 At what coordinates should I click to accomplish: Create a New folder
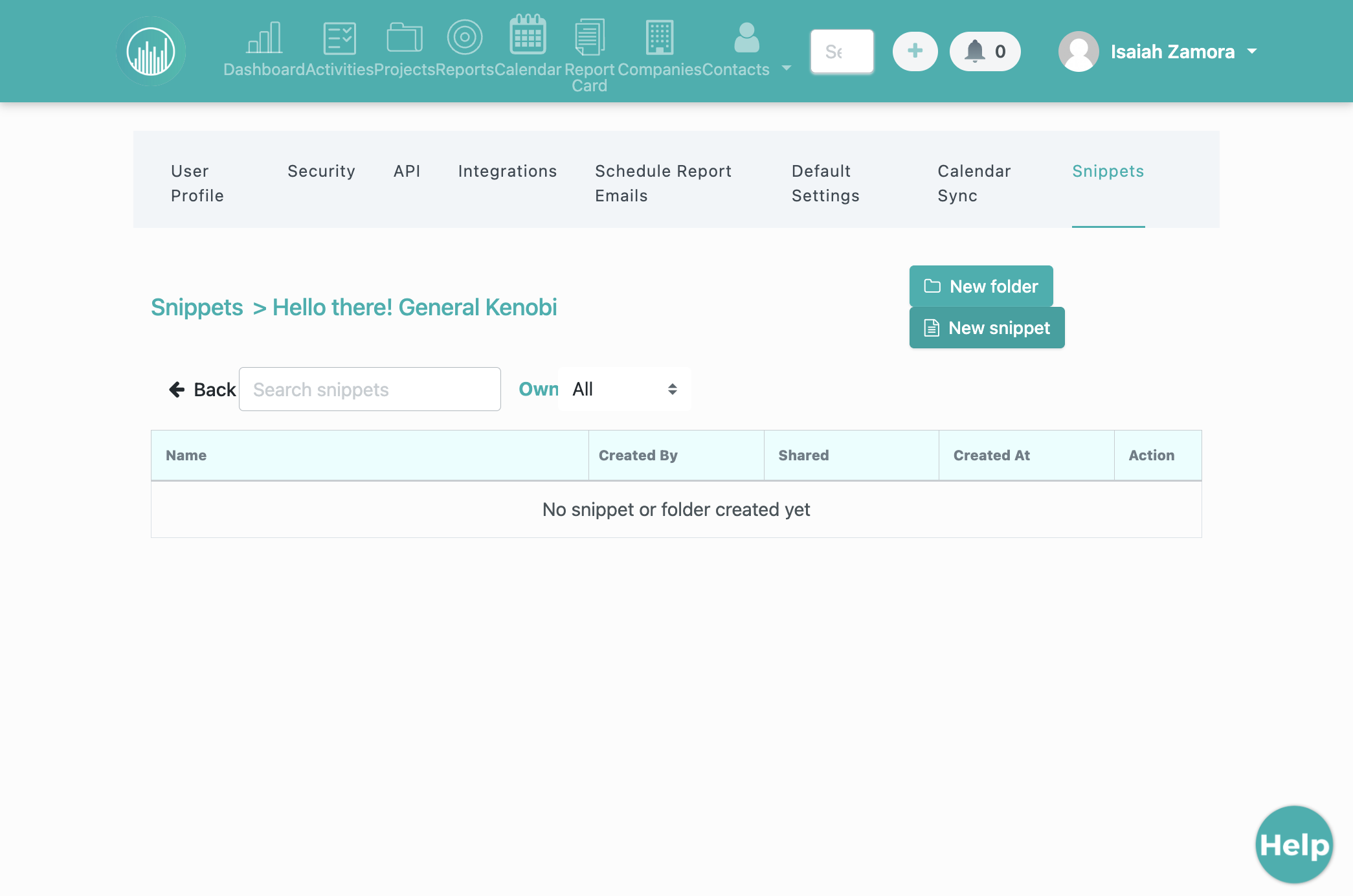coord(981,286)
